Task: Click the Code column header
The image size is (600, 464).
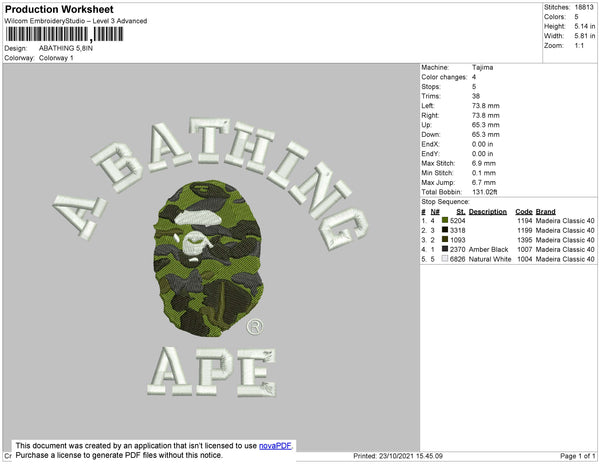Action: tap(524, 212)
